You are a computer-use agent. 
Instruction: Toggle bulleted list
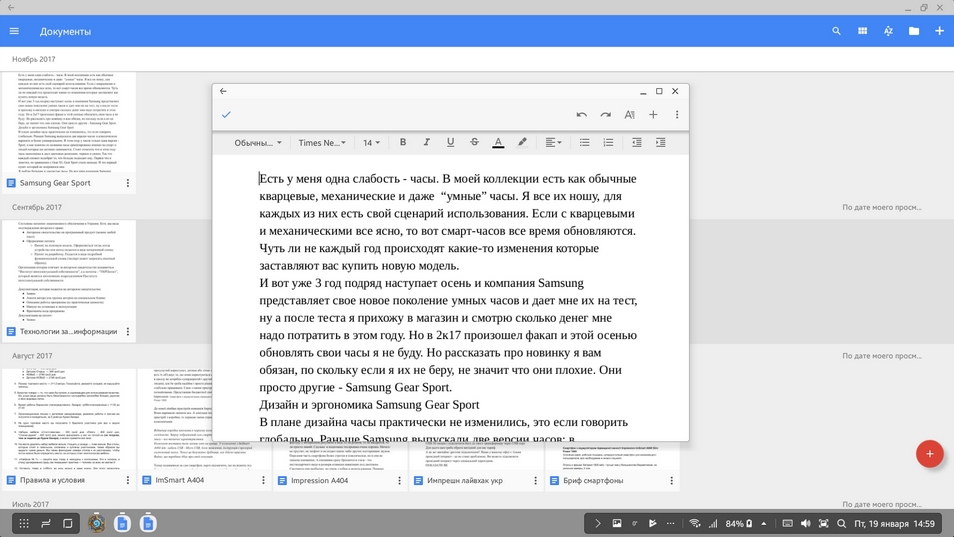[584, 142]
